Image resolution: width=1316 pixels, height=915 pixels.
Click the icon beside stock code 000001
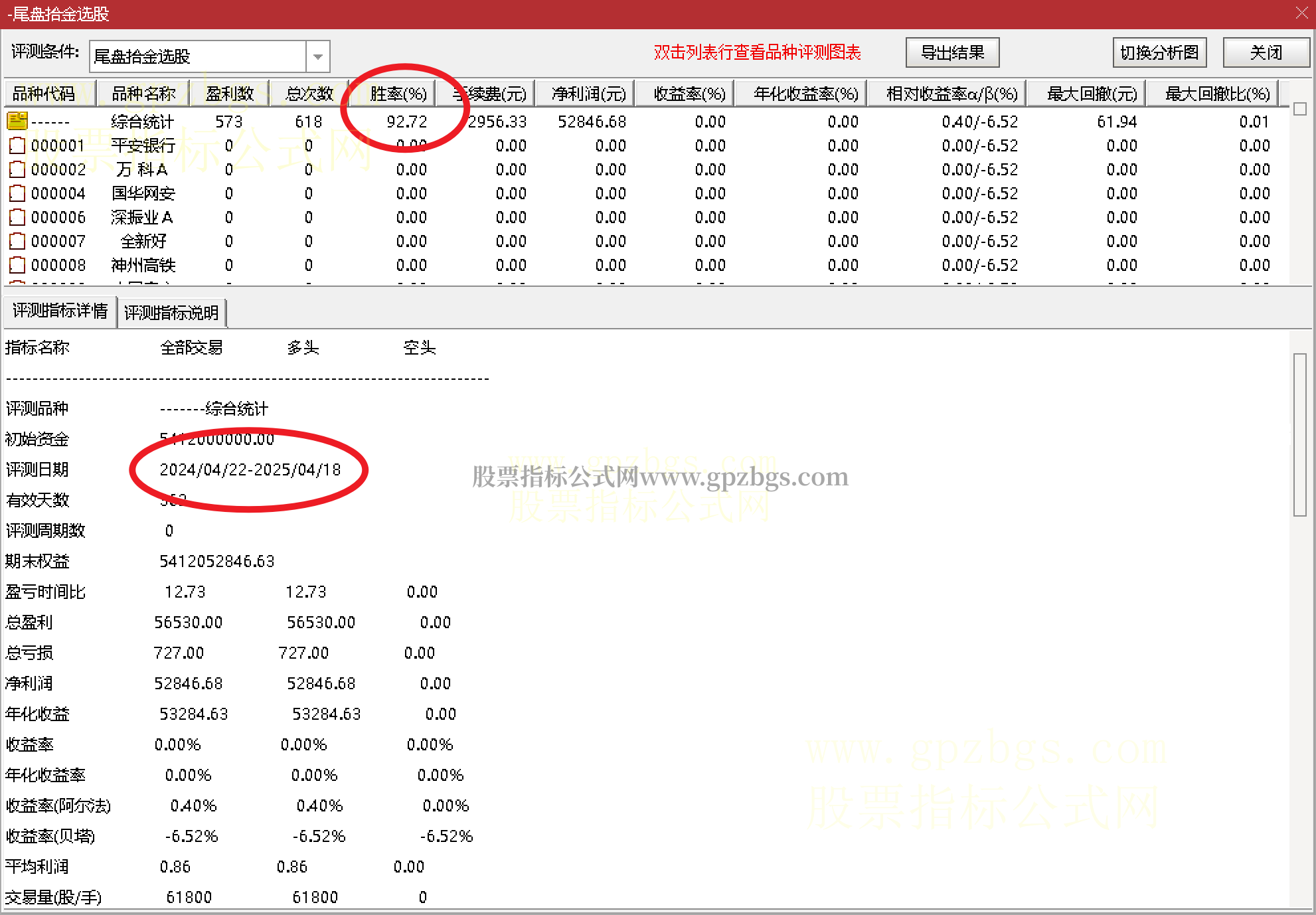tap(17, 145)
